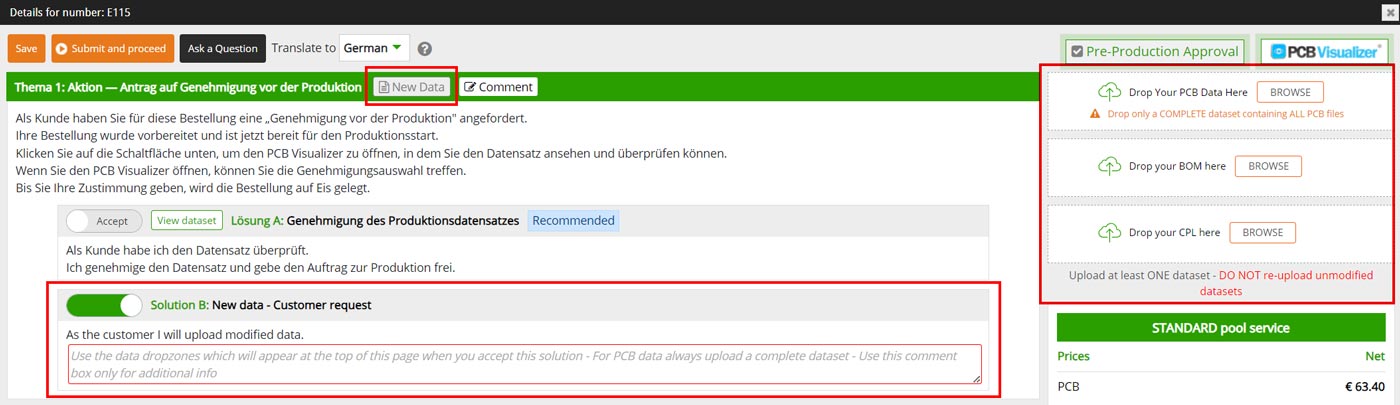Click Submit and proceed
Screen dimensions: 1400x405
tap(113, 48)
